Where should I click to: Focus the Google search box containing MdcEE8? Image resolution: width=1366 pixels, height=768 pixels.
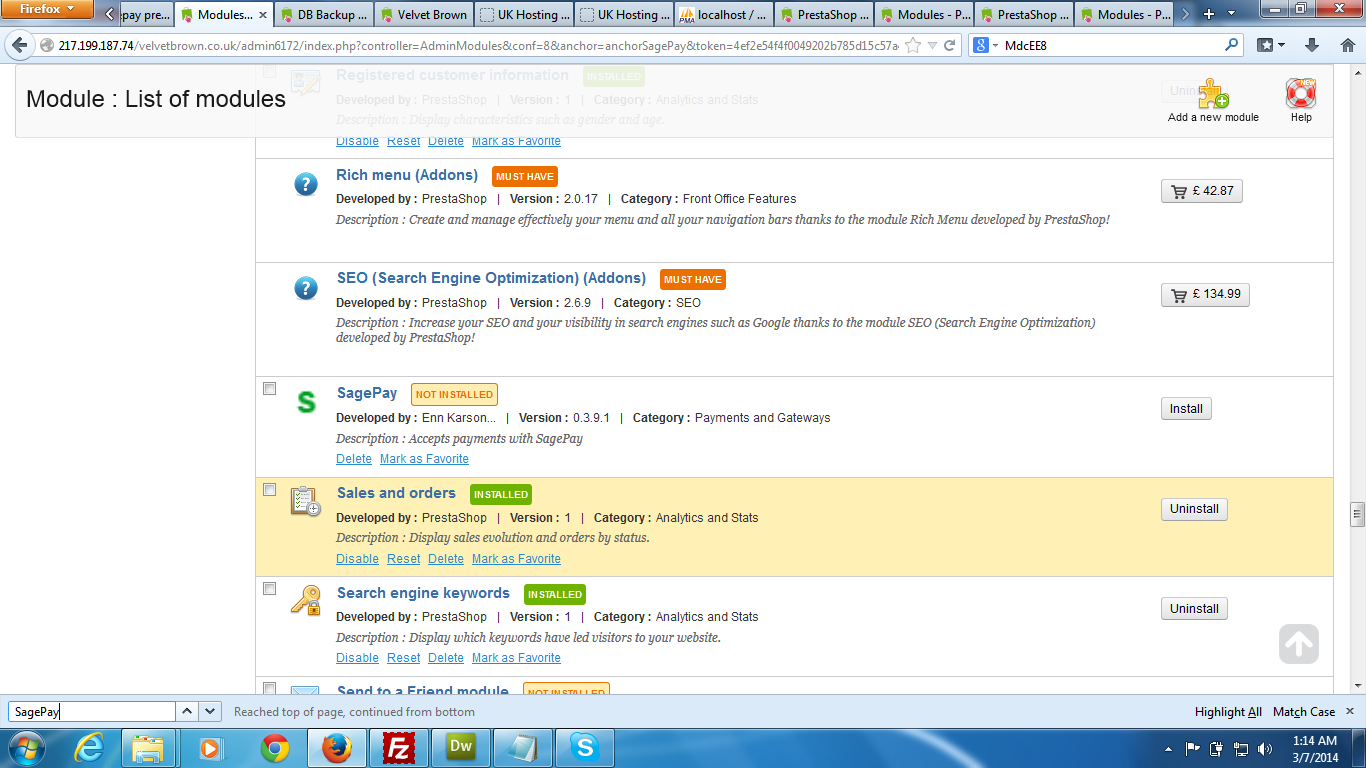pos(1112,45)
